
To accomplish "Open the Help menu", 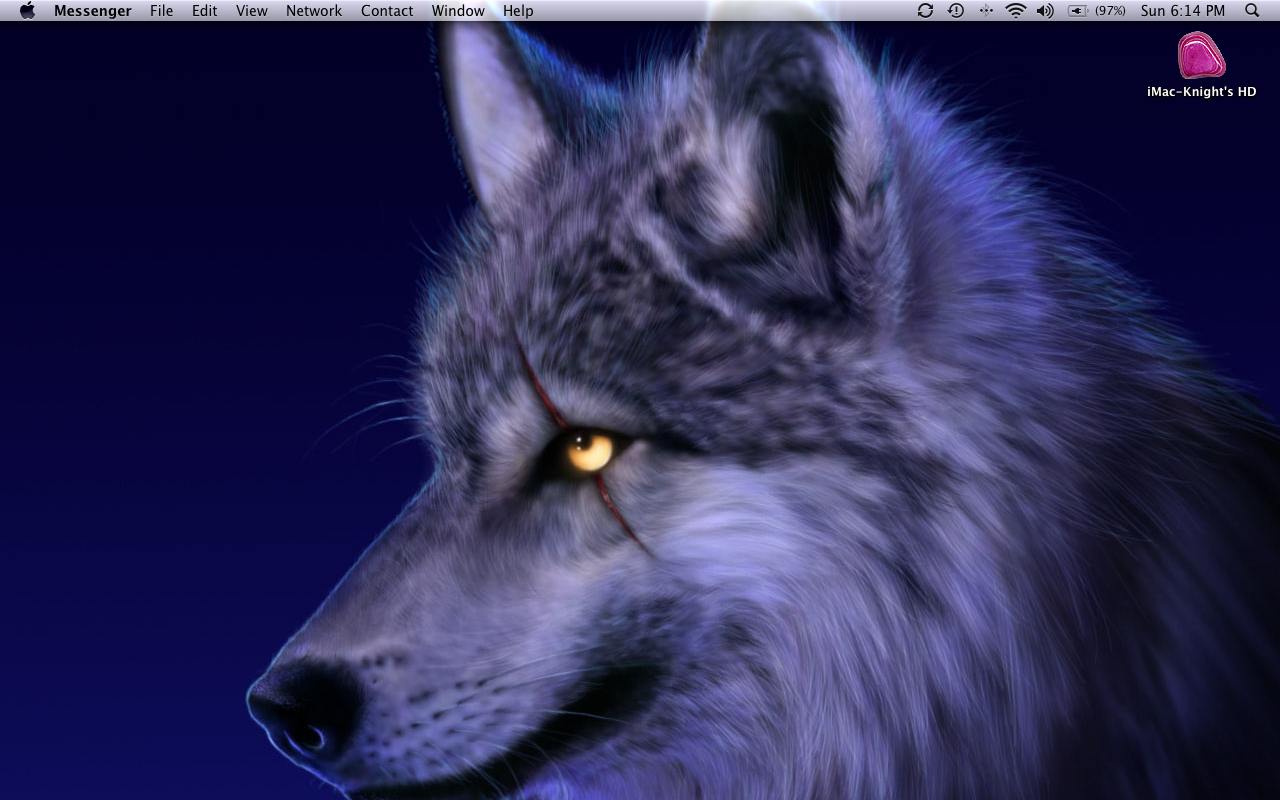I will click(518, 11).
